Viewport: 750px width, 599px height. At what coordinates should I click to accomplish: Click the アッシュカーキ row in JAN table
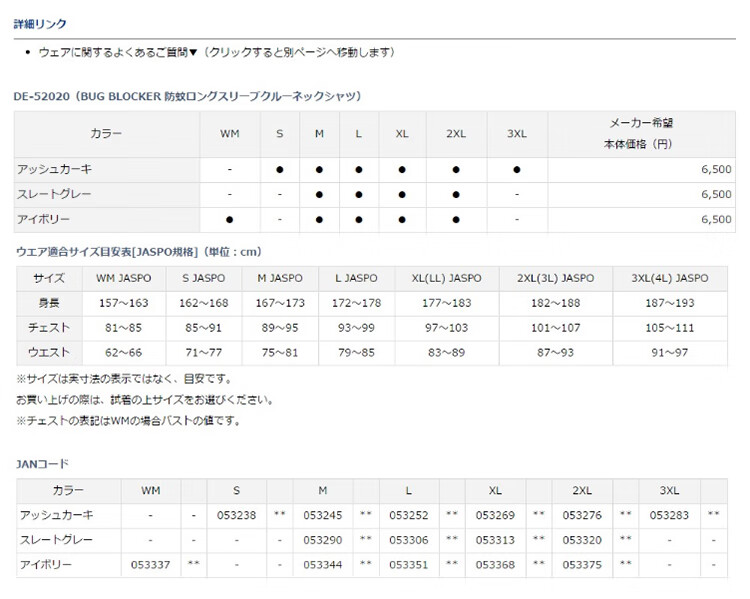[372, 515]
